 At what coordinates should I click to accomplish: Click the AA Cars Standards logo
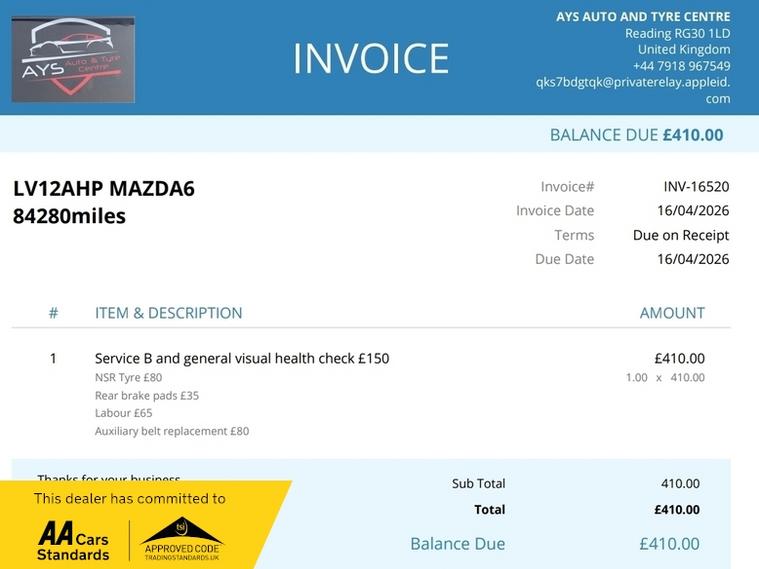pyautogui.click(x=73, y=540)
